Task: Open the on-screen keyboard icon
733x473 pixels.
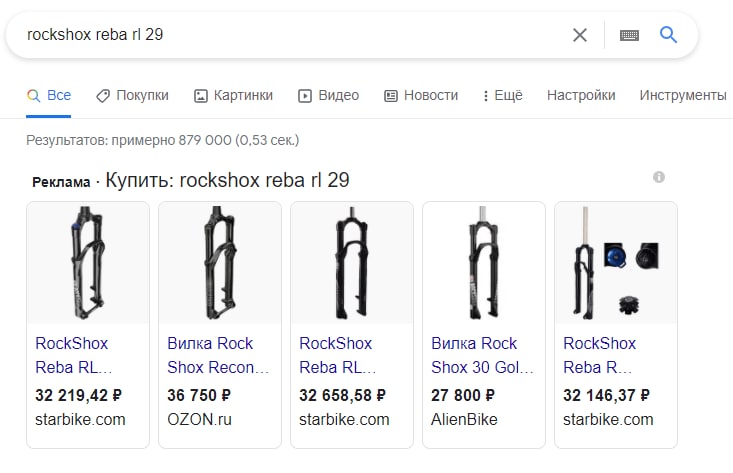Action: [x=629, y=35]
